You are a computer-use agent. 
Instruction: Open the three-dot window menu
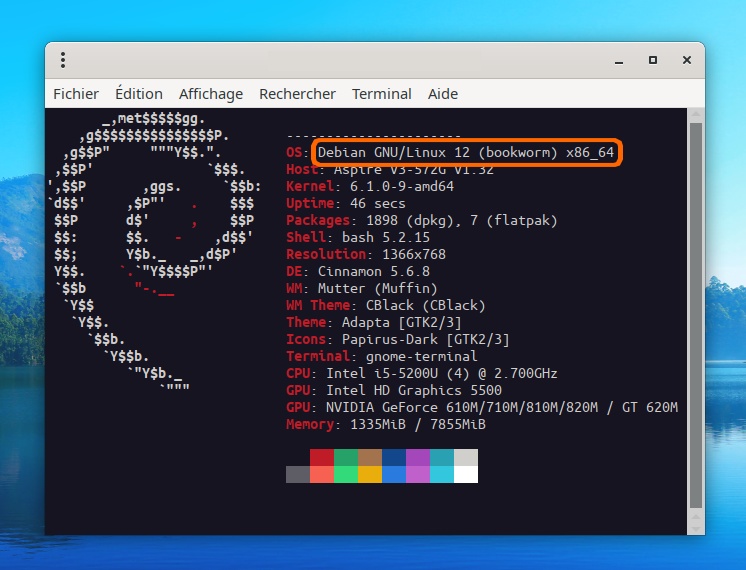[x=63, y=60]
